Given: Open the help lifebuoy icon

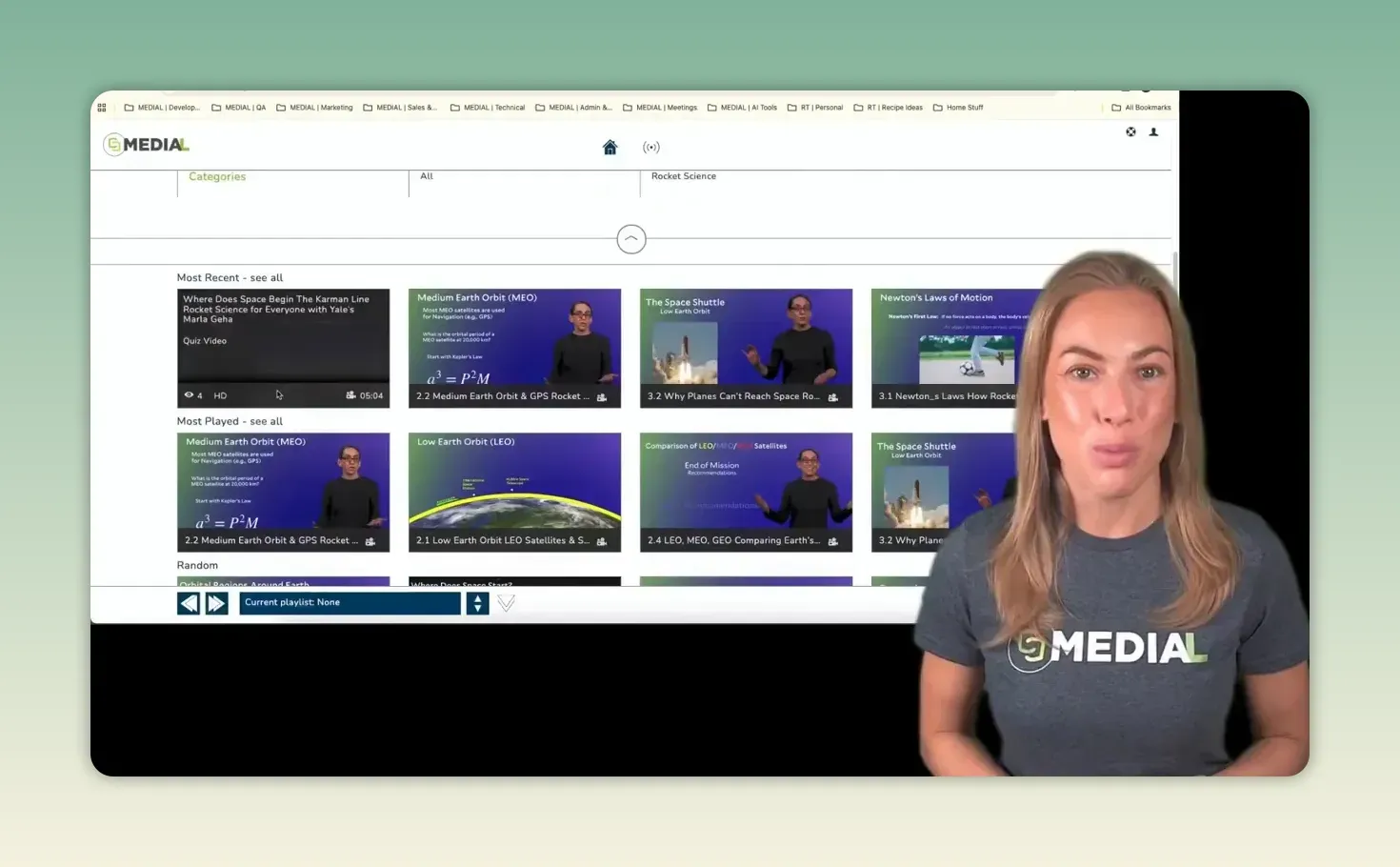Looking at the screenshot, I should [x=1130, y=131].
